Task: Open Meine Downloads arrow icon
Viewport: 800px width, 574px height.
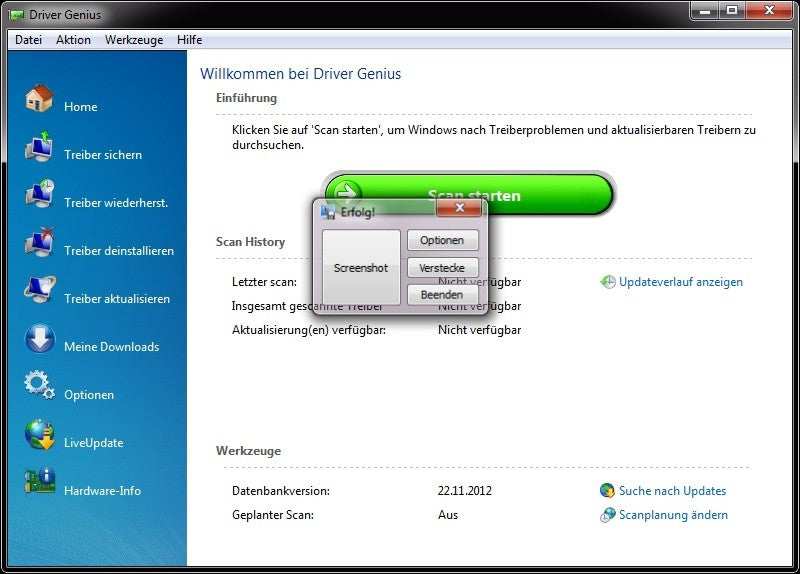Action: point(39,338)
